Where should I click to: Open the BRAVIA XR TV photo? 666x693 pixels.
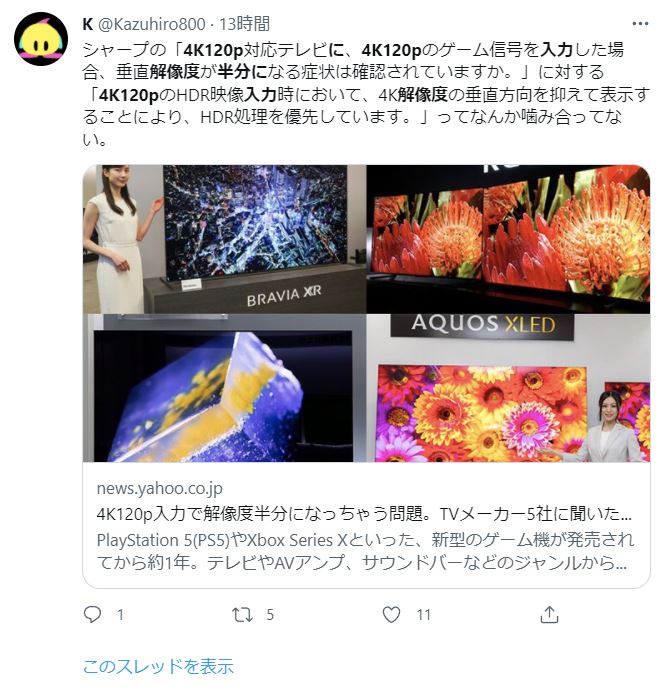point(225,239)
